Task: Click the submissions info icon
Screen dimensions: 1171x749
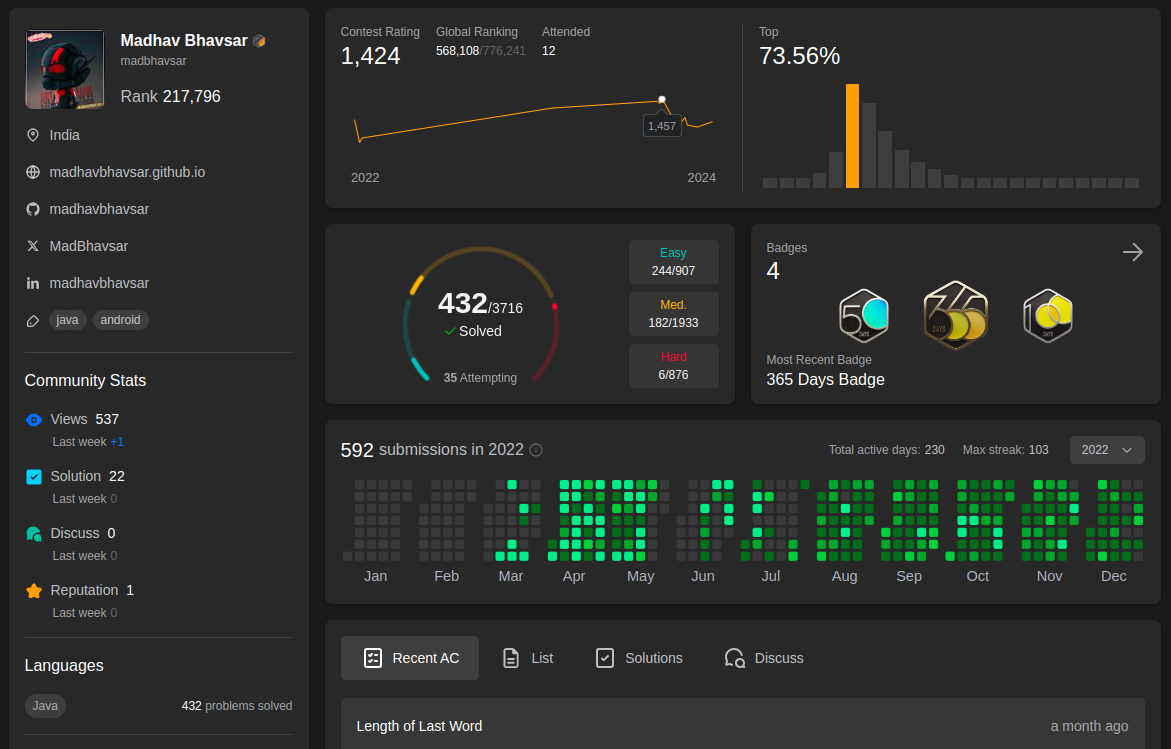Action: click(536, 450)
